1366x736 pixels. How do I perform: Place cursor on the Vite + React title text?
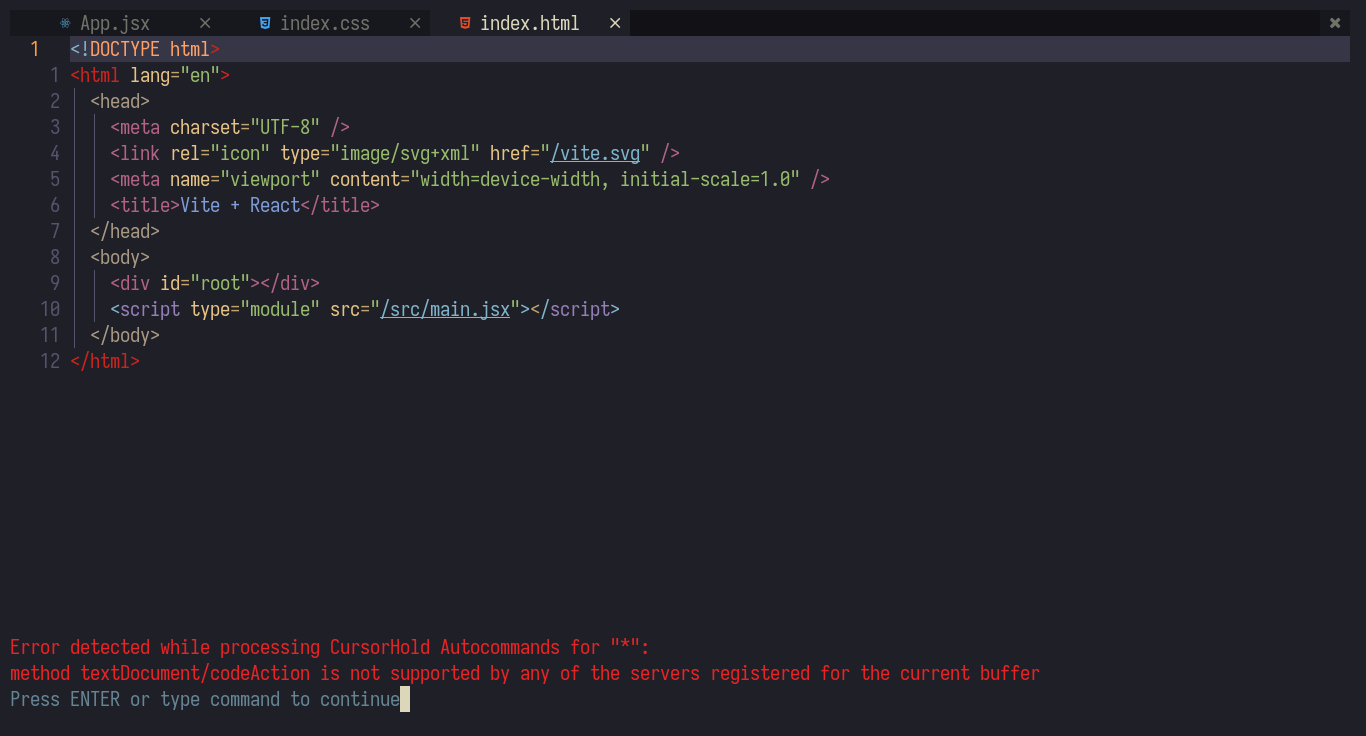click(x=237, y=204)
